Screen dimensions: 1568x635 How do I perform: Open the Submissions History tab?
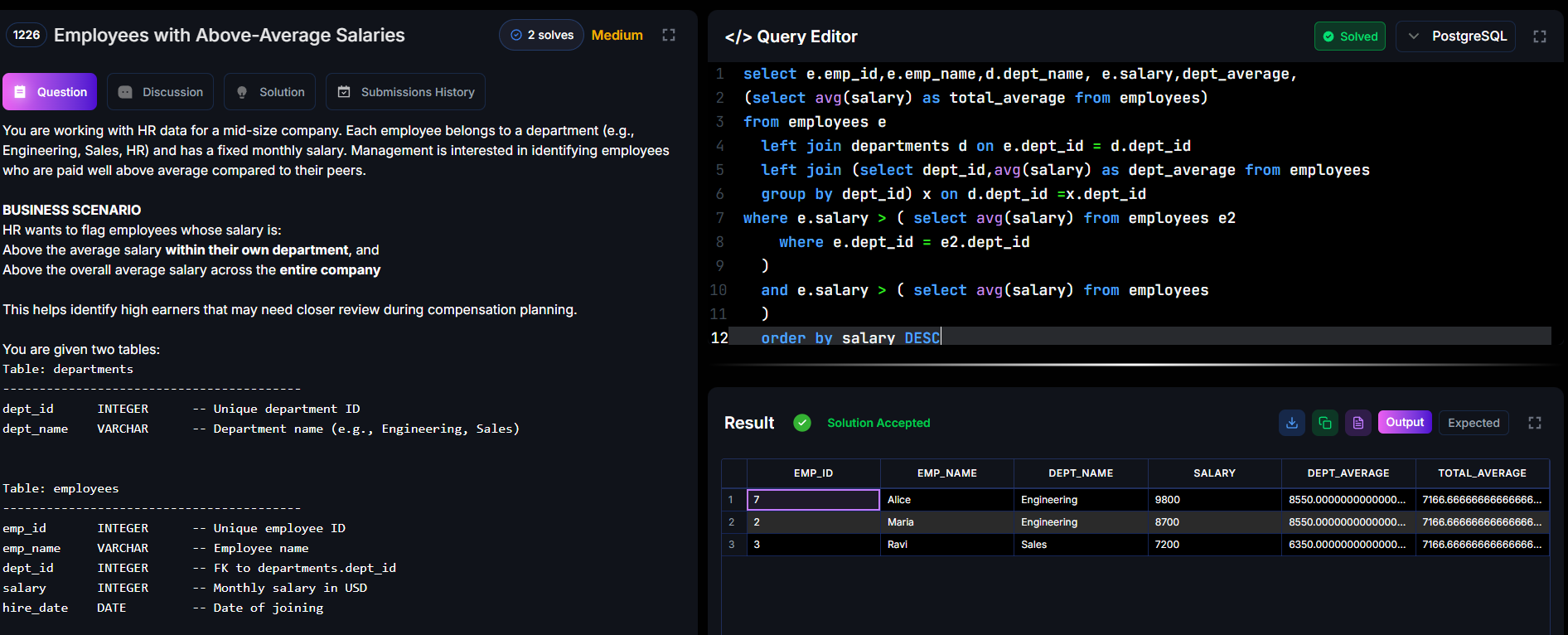click(405, 92)
